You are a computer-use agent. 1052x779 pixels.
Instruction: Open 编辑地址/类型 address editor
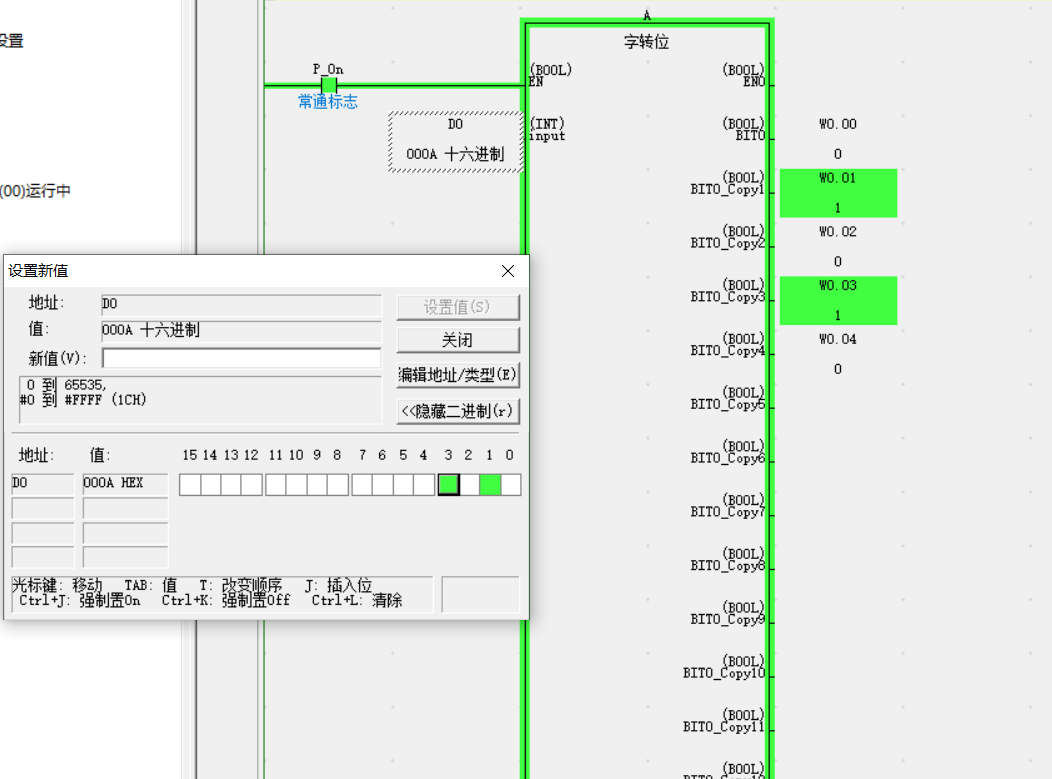click(458, 375)
